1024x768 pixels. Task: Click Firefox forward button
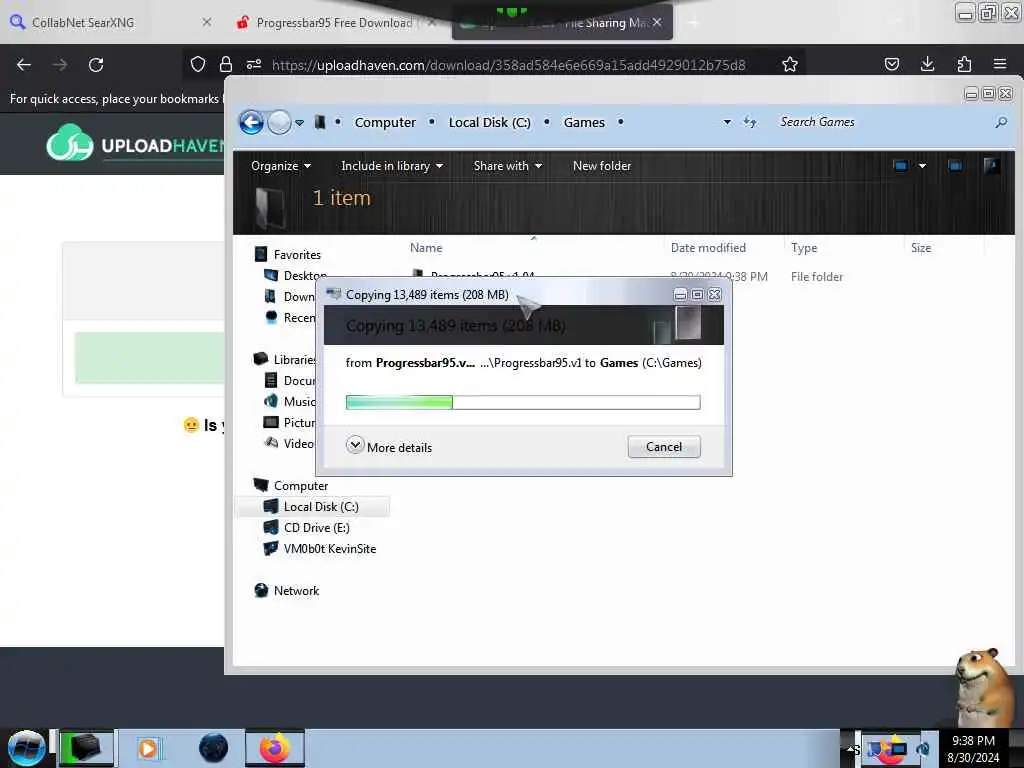point(59,64)
